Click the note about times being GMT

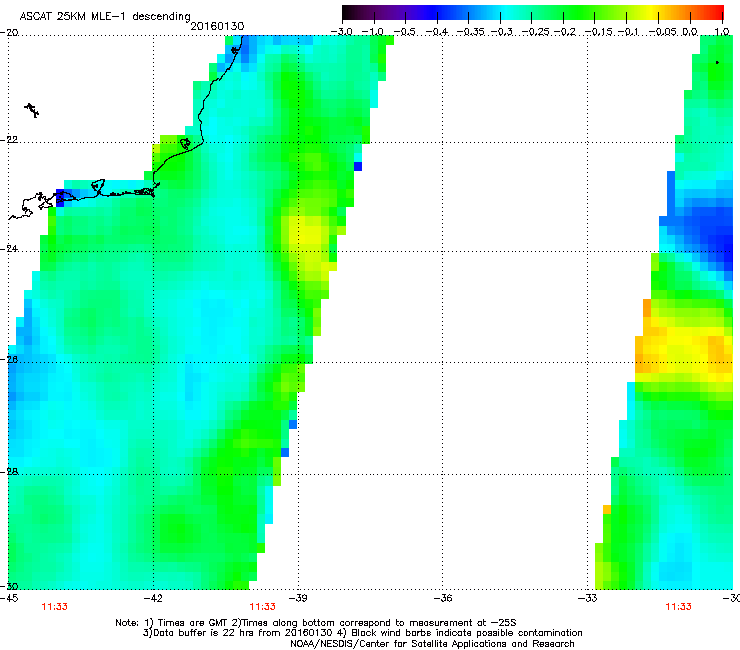tap(316, 623)
